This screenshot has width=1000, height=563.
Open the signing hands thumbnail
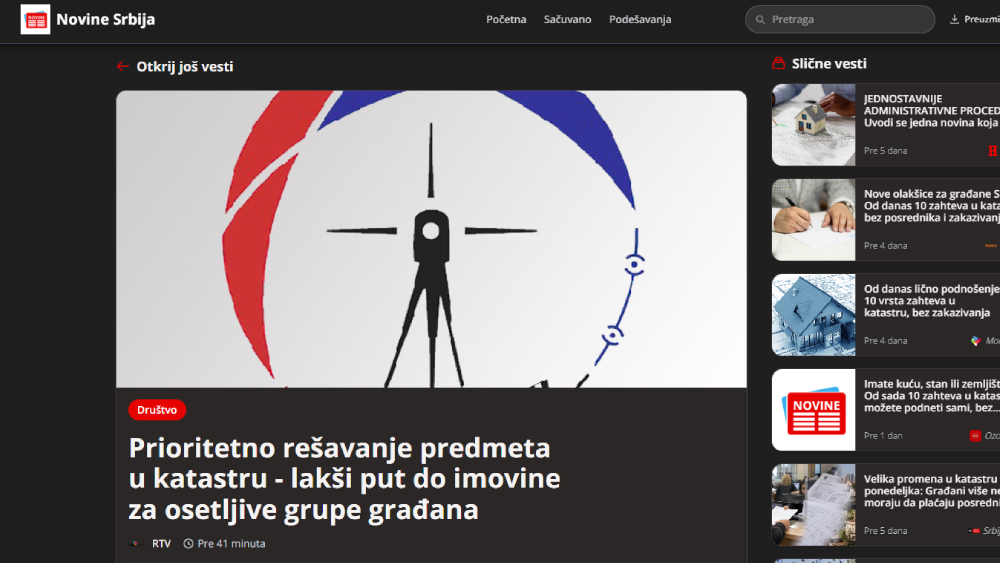813,220
